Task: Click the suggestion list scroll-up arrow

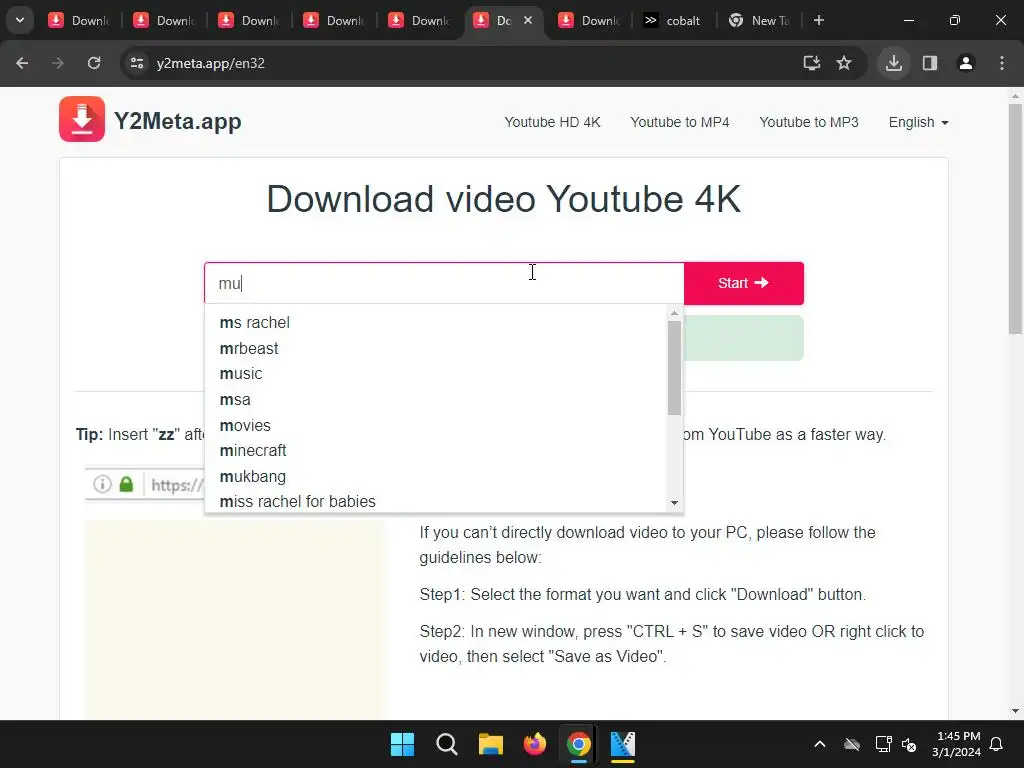Action: coord(675,313)
